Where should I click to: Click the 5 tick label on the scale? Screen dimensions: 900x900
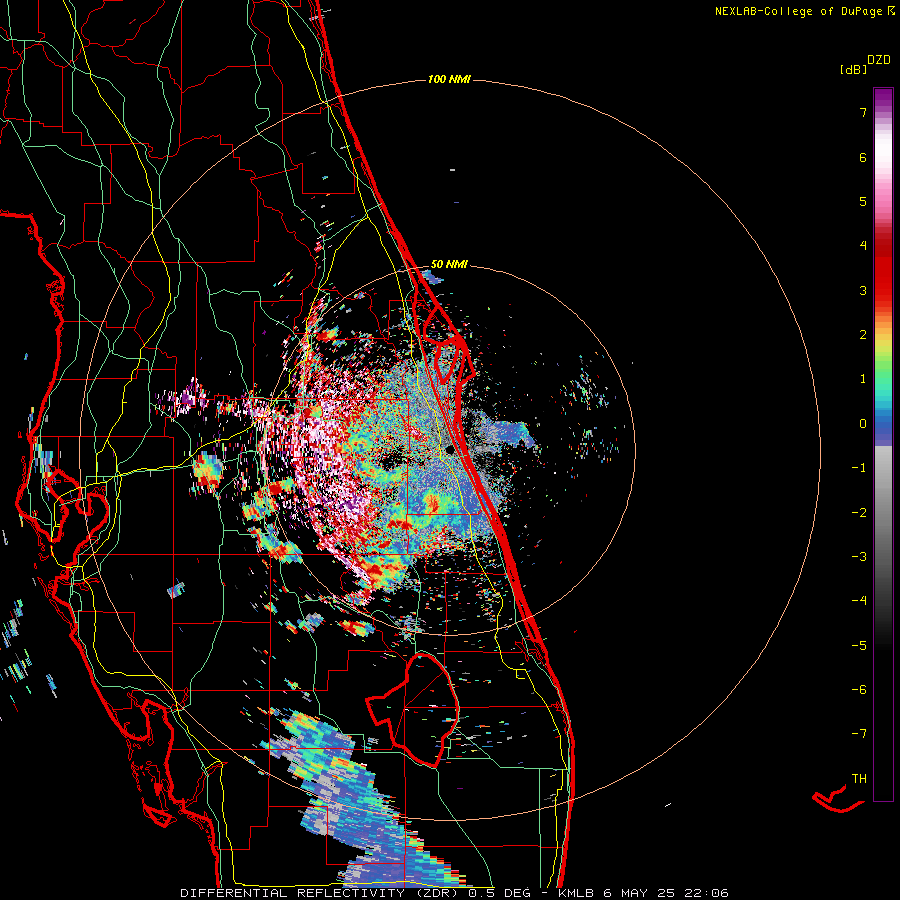pos(863,201)
